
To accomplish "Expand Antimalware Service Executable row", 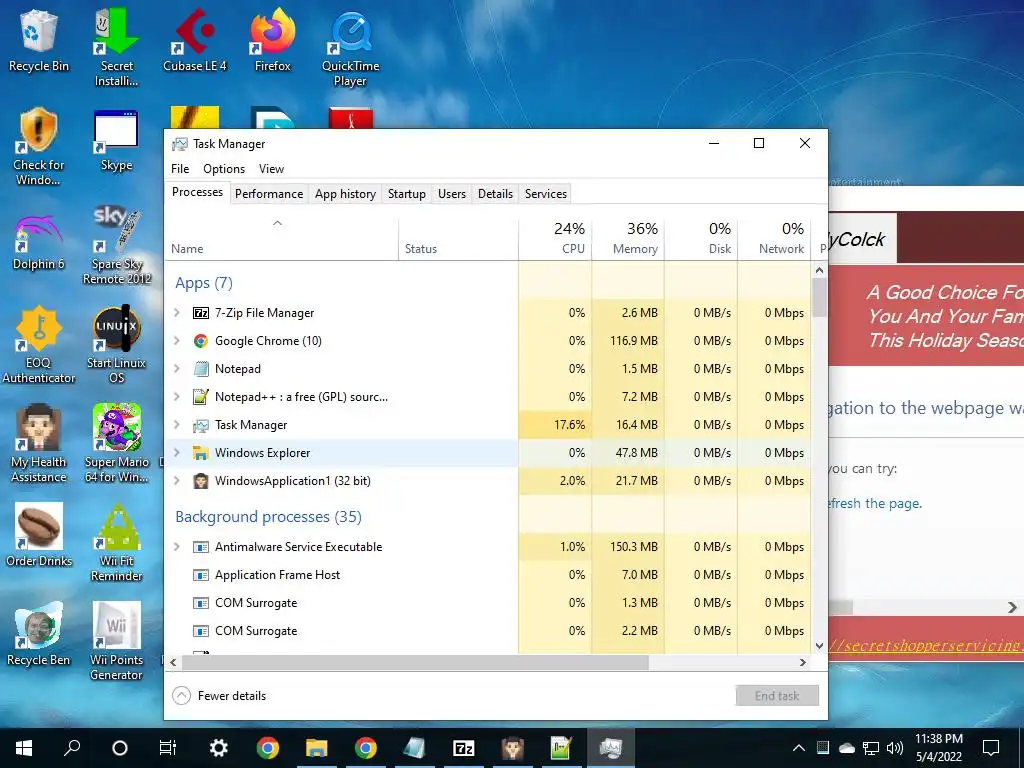I will tap(176, 547).
